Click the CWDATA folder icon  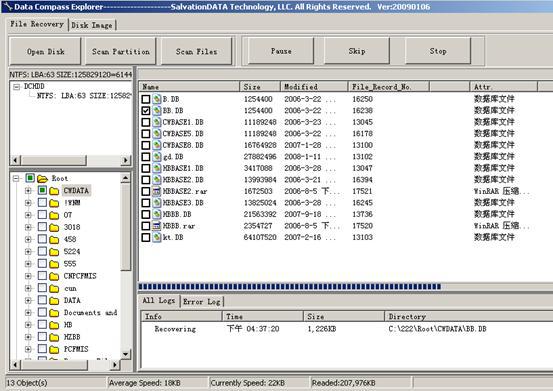54,191
